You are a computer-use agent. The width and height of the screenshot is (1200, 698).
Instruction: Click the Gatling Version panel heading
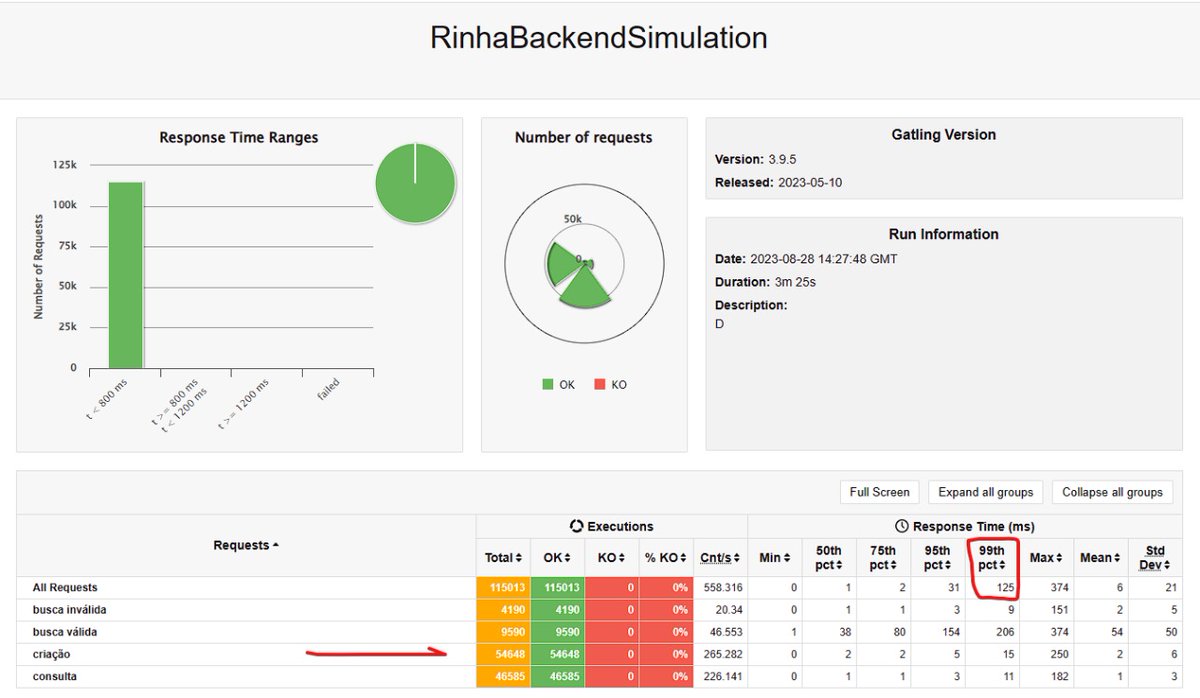tap(943, 134)
